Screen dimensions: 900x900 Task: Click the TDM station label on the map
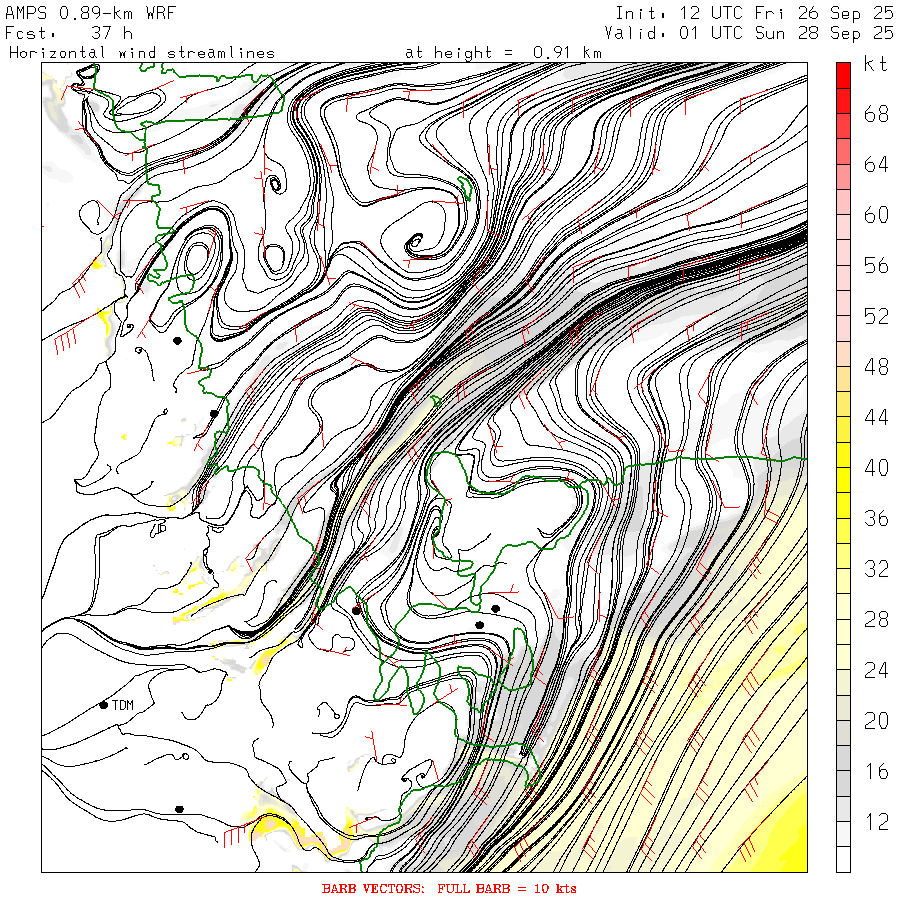[x=123, y=705]
